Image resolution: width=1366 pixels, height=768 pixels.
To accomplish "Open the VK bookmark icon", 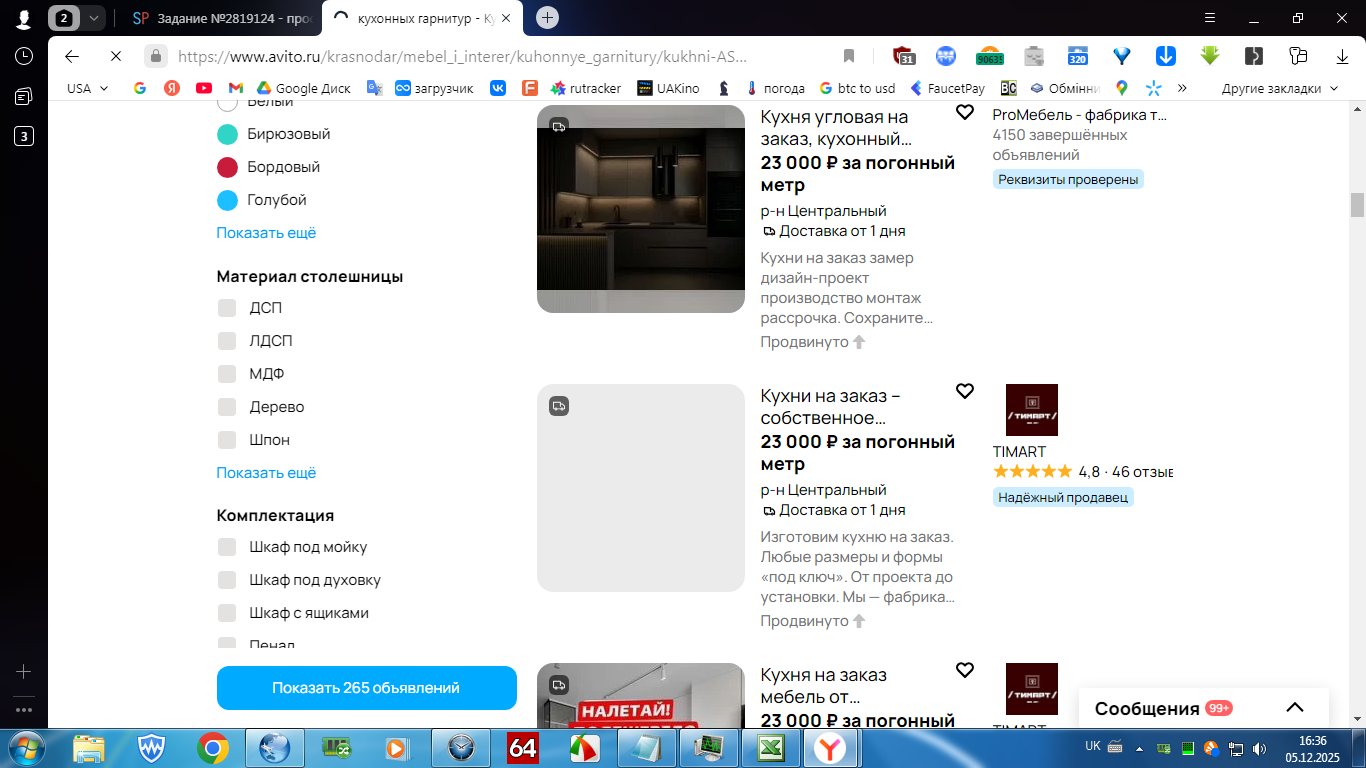I will (498, 88).
